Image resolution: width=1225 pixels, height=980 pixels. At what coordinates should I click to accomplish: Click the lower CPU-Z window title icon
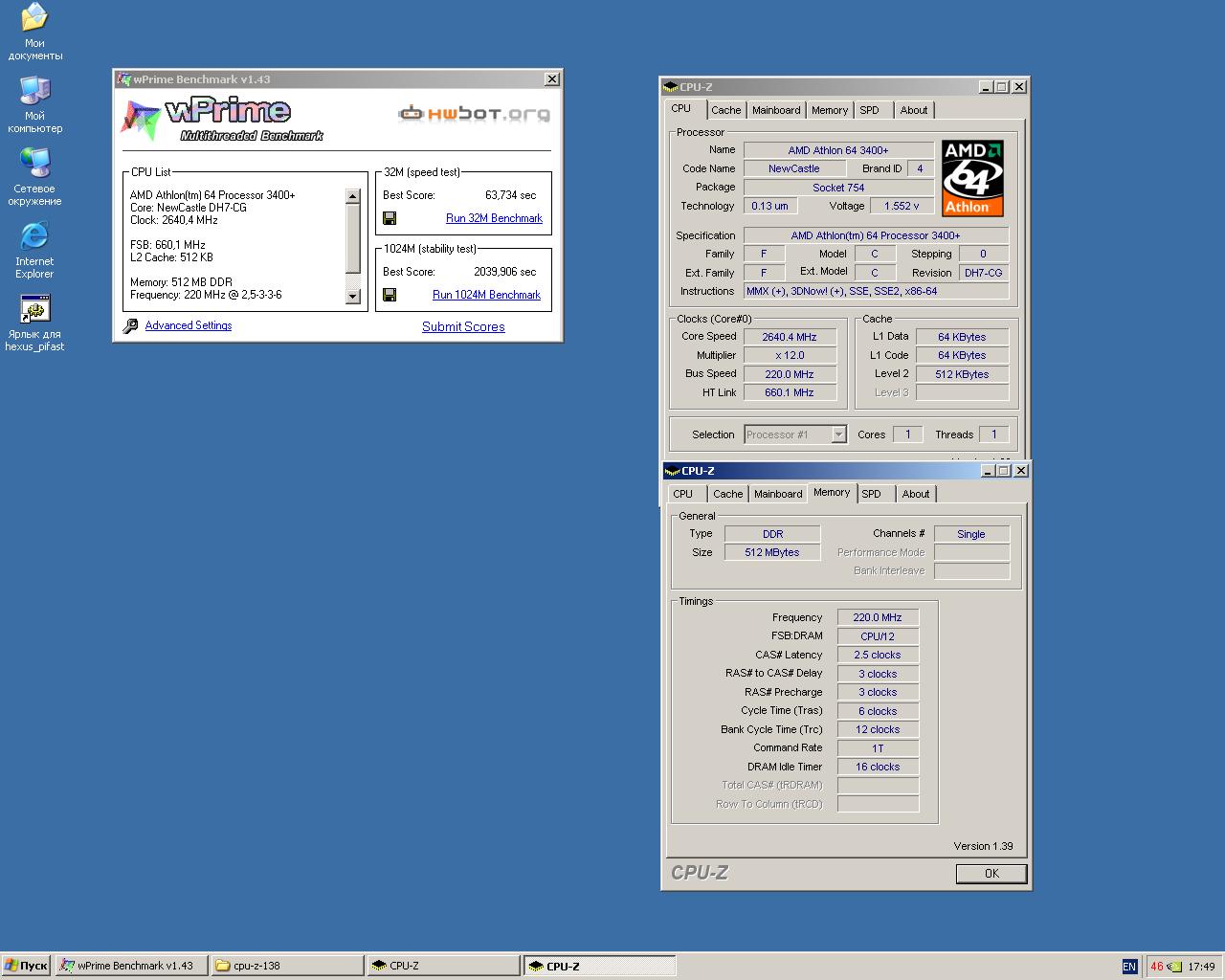click(673, 471)
